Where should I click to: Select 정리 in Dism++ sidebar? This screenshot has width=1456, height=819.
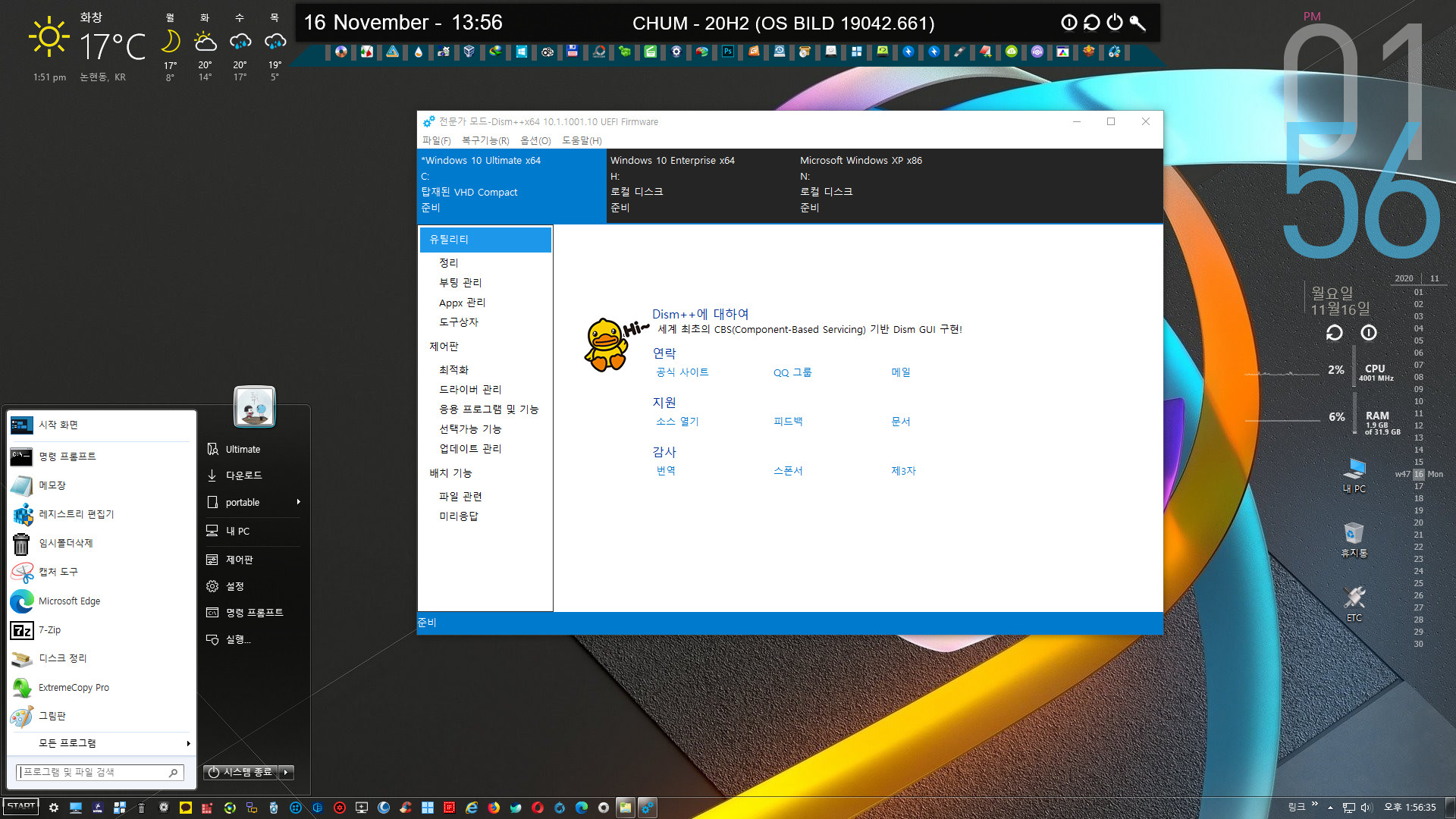click(449, 263)
